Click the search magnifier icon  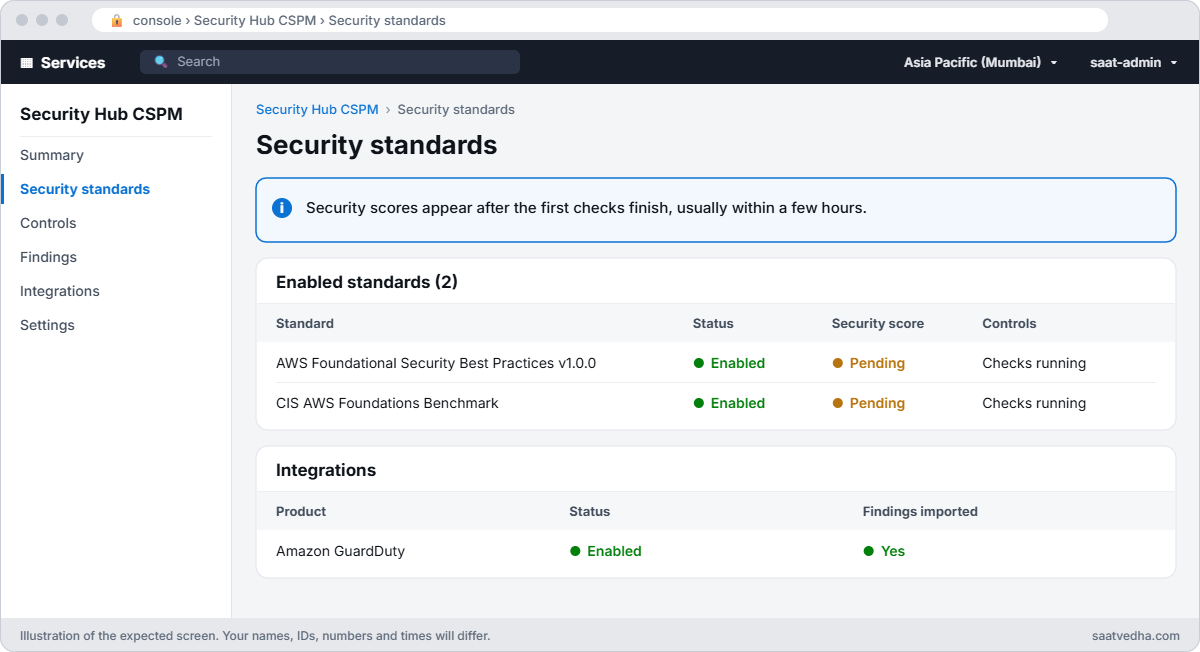tap(161, 62)
